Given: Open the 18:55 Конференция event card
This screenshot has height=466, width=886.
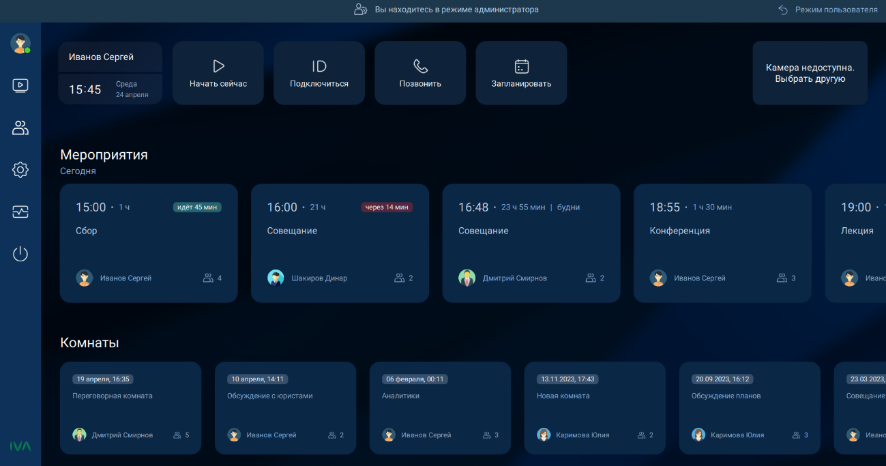Looking at the screenshot, I should tap(723, 243).
